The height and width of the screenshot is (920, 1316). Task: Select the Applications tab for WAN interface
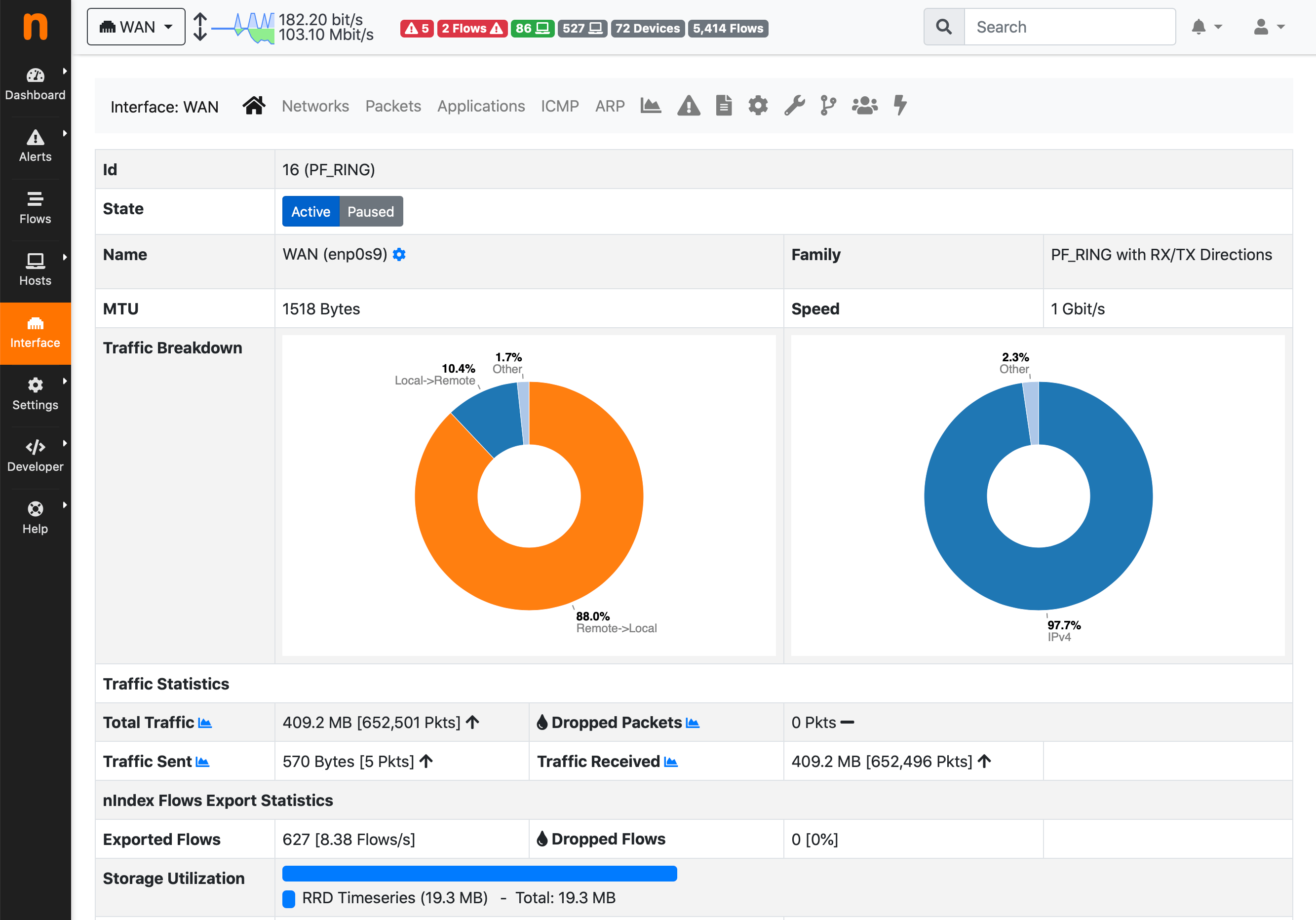click(480, 105)
